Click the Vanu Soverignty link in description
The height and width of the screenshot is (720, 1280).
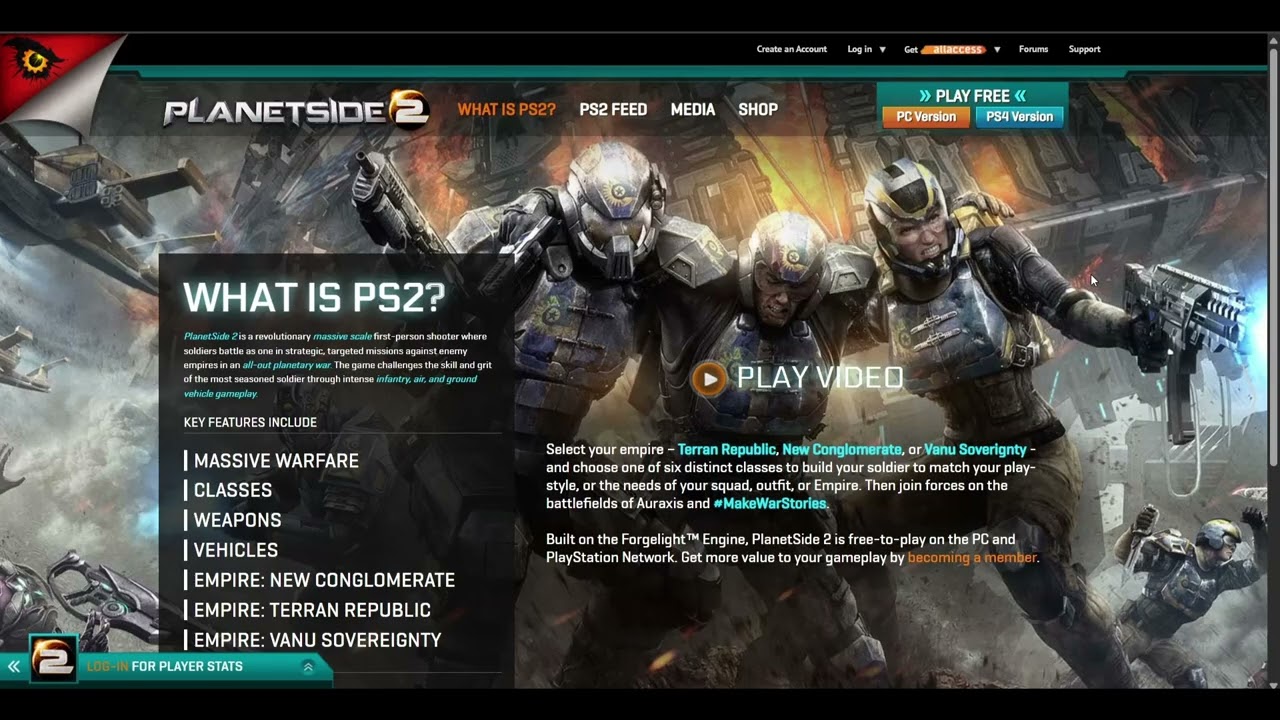[x=975, y=450]
